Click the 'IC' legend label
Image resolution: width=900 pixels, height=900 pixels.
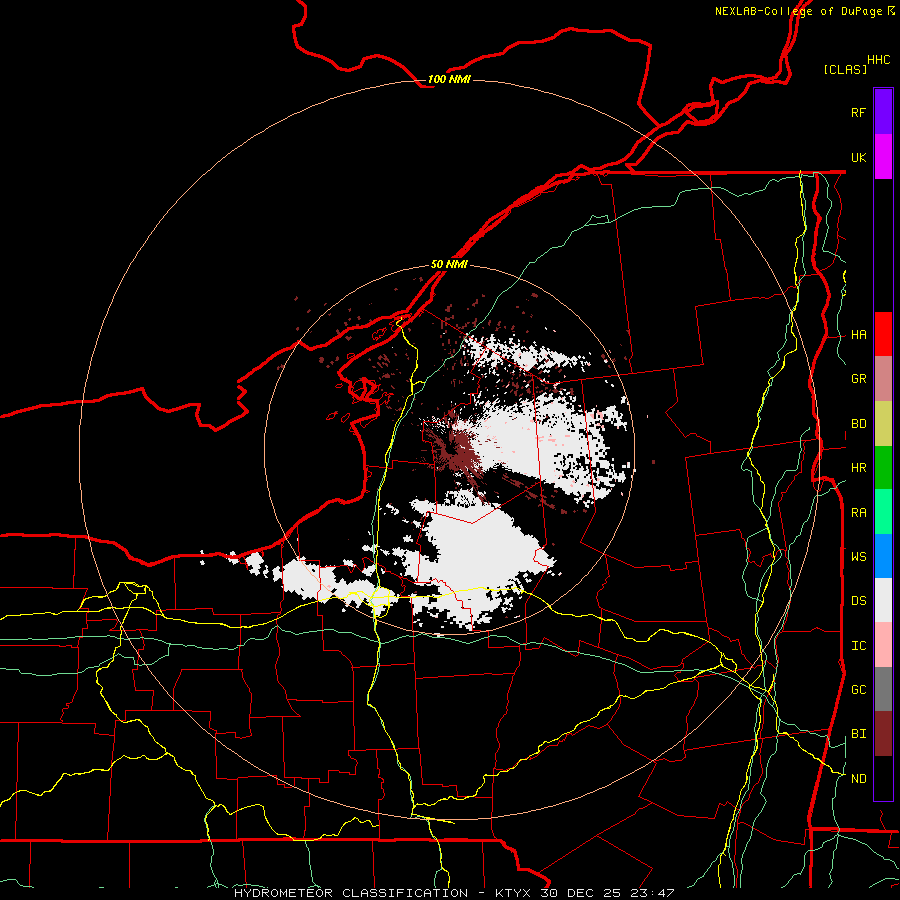click(858, 646)
